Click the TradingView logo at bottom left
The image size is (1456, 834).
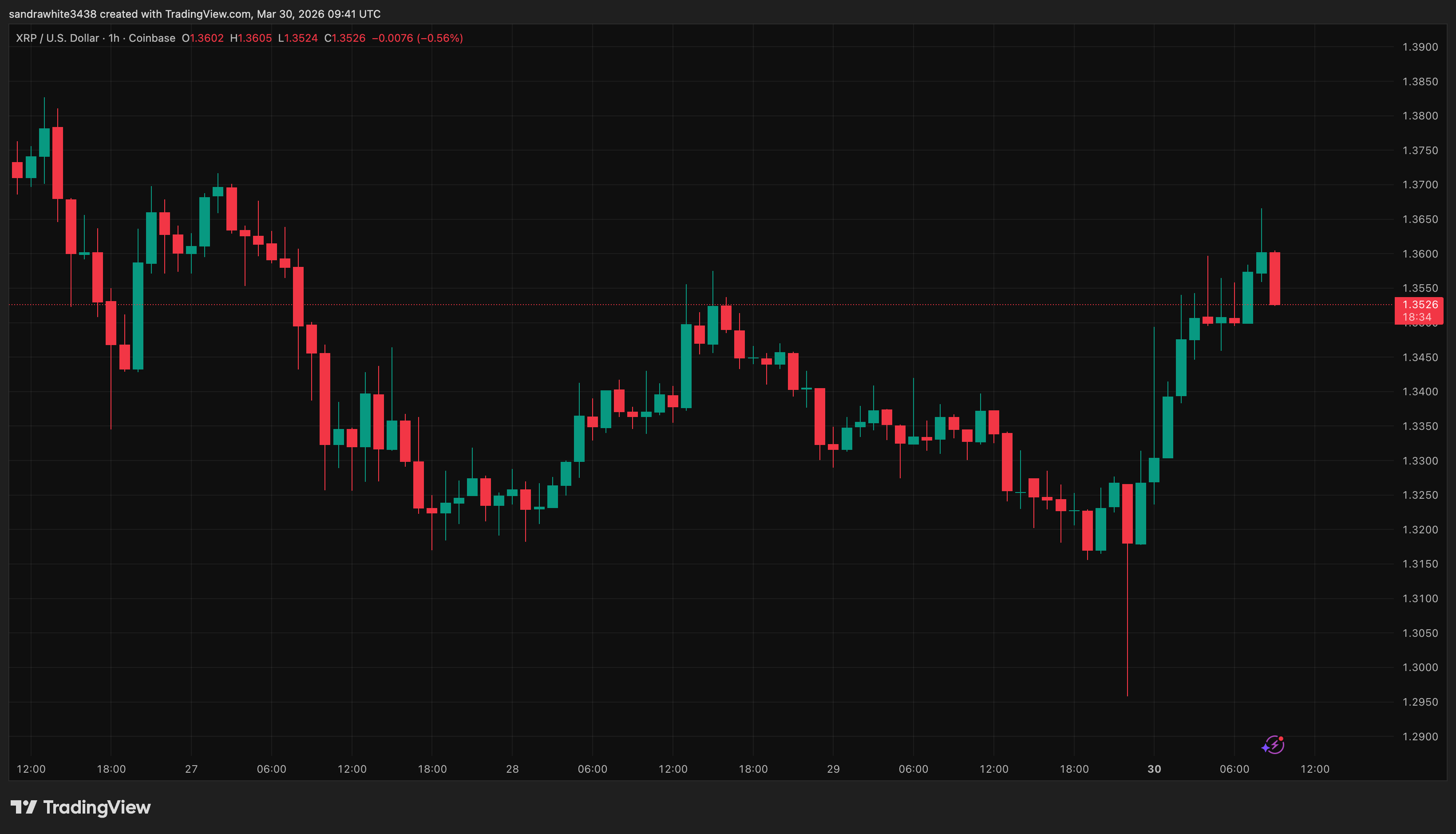coord(81,808)
